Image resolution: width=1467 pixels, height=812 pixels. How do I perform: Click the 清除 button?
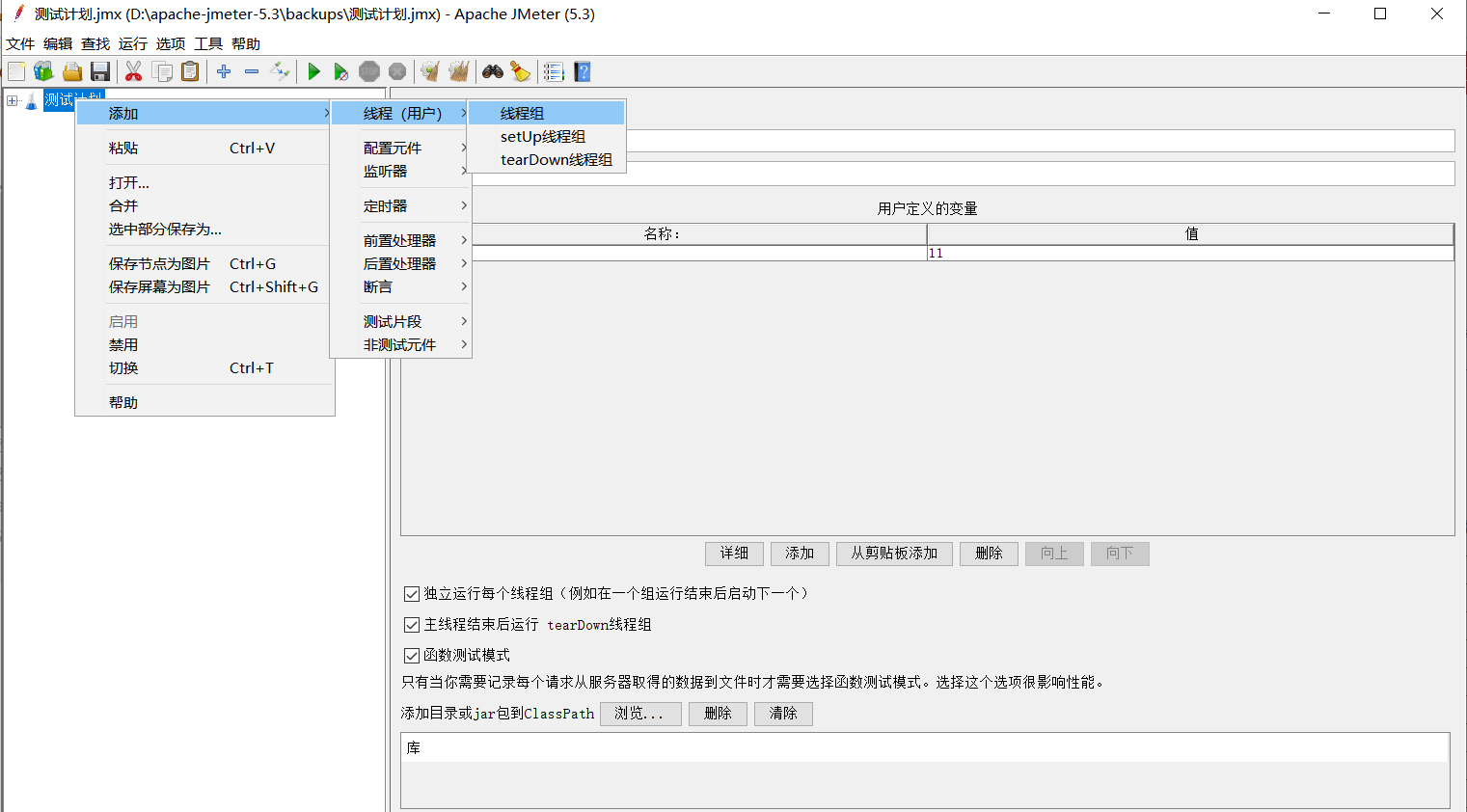(x=783, y=714)
